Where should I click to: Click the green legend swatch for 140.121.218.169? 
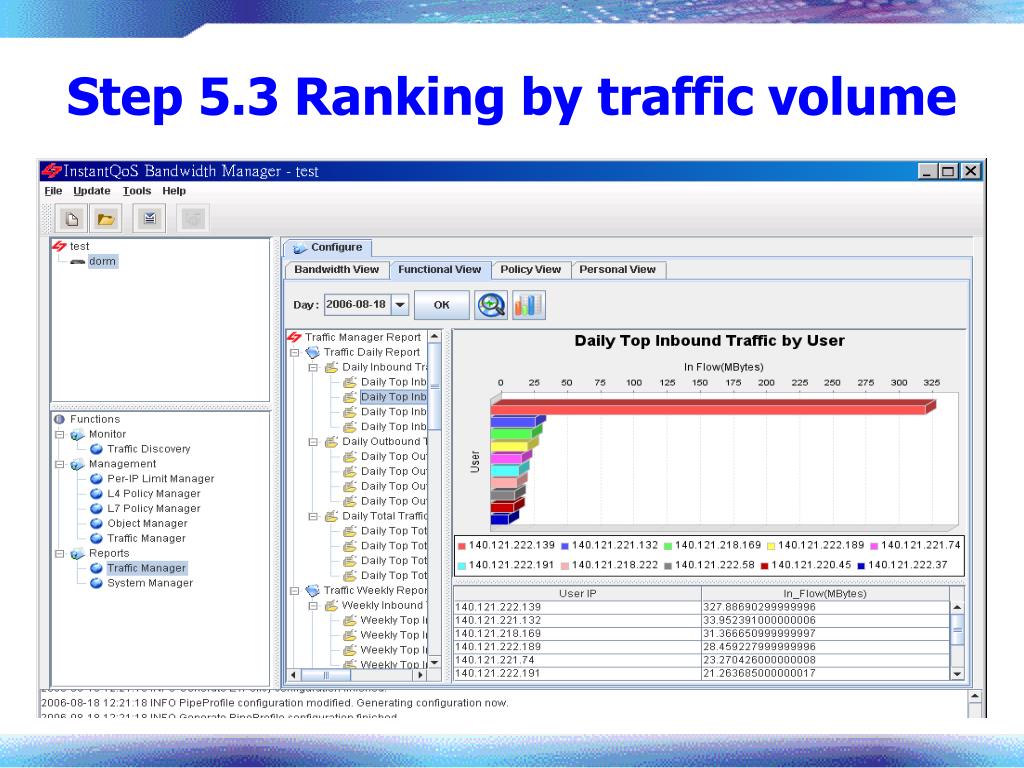click(668, 546)
